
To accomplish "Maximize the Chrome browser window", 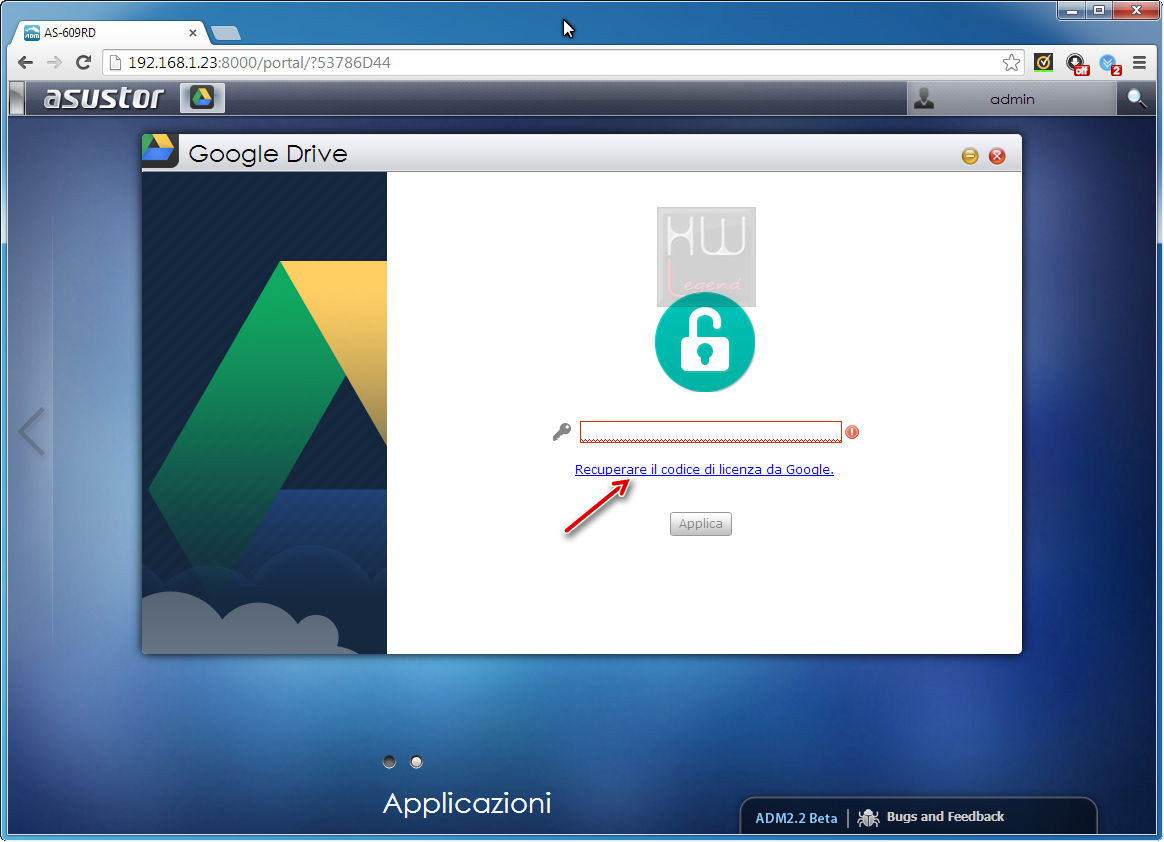I will pos(1099,10).
